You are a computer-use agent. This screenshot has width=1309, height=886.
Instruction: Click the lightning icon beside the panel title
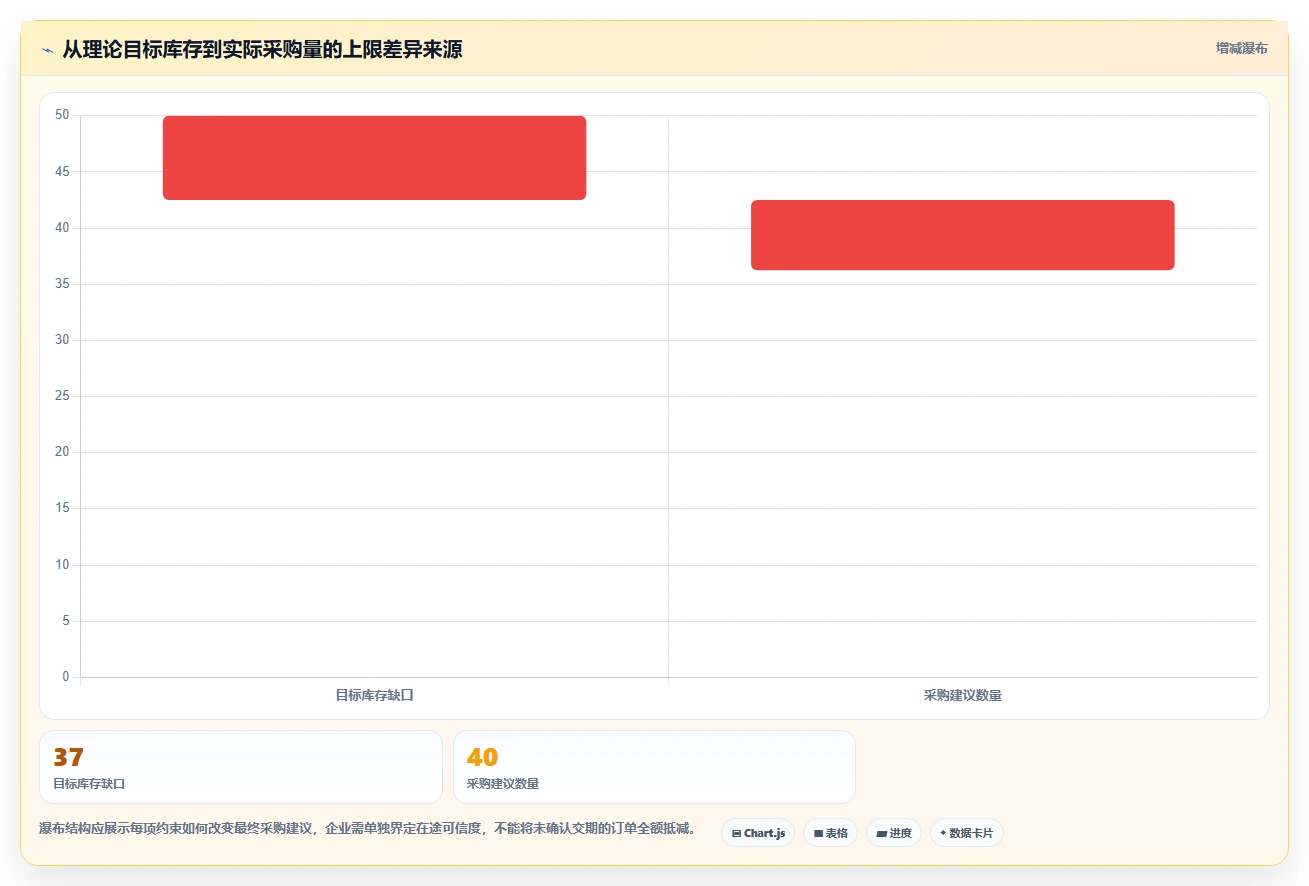click(47, 50)
